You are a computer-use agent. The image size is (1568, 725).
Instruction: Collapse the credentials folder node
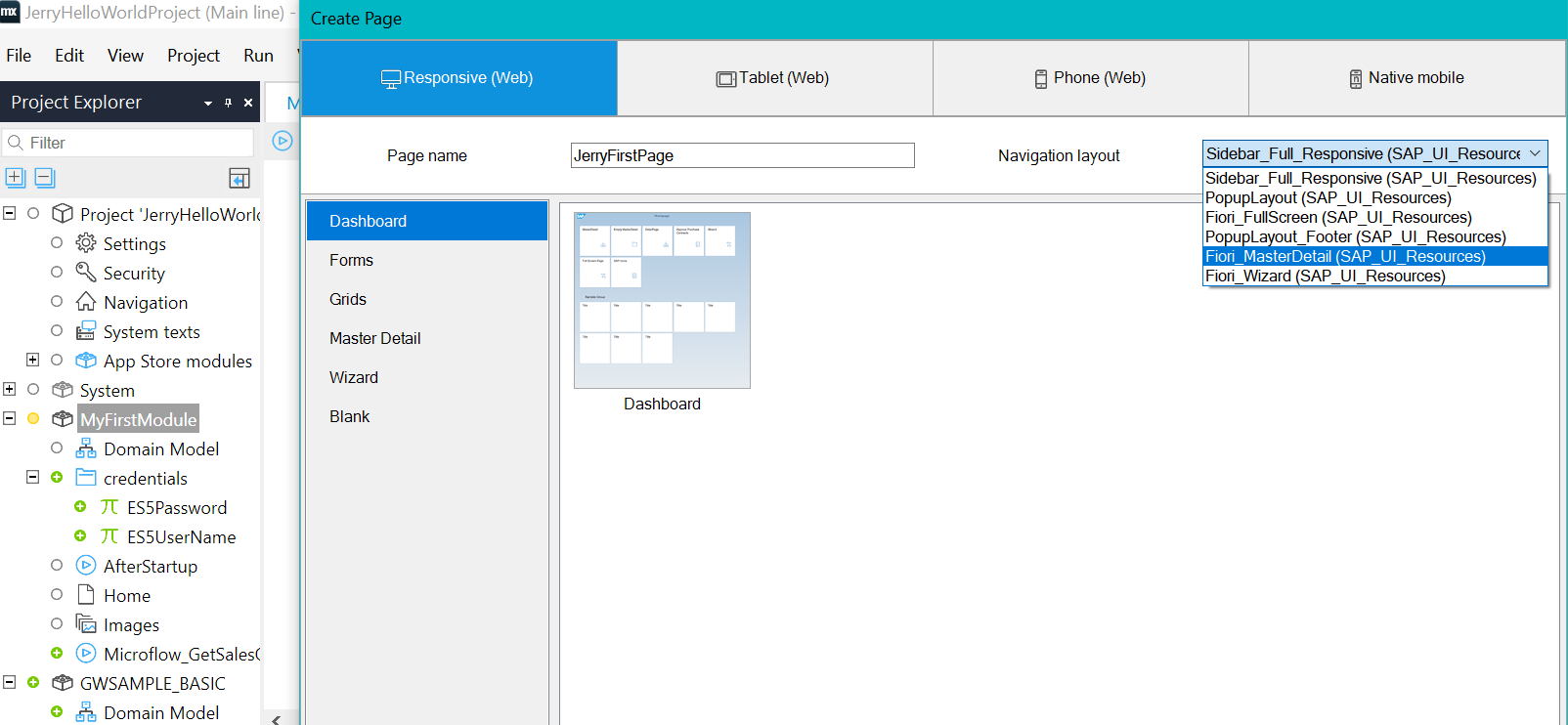(32, 477)
